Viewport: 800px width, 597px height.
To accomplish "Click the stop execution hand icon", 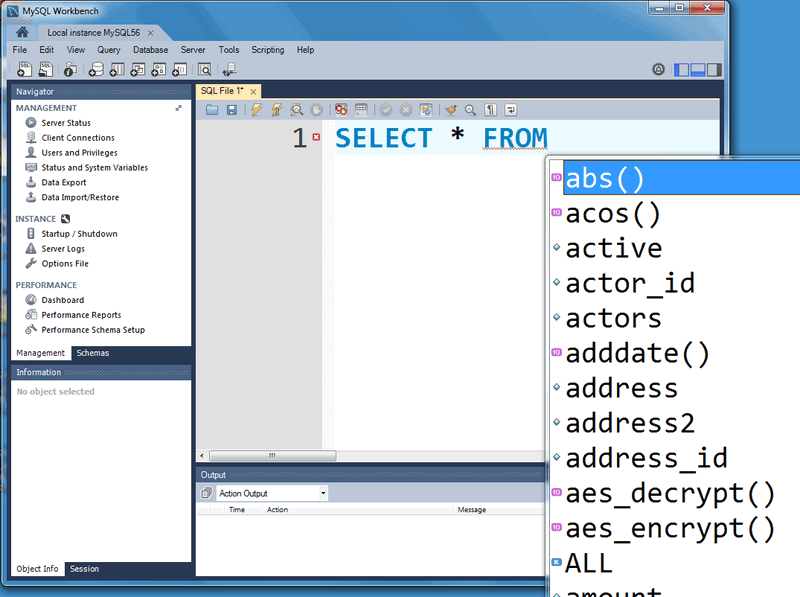I will coord(316,110).
